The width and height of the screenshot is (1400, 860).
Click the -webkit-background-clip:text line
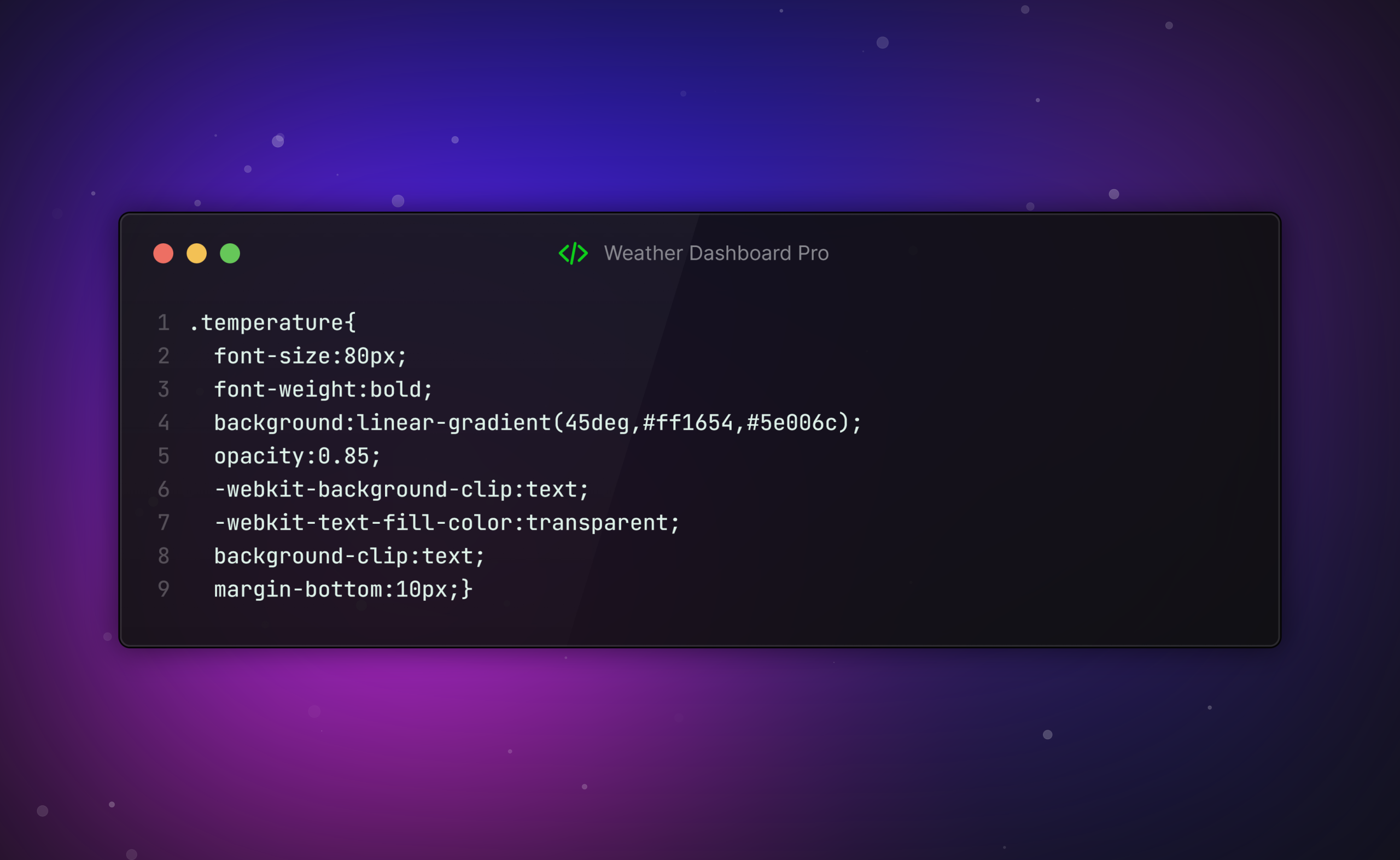pyautogui.click(x=401, y=489)
